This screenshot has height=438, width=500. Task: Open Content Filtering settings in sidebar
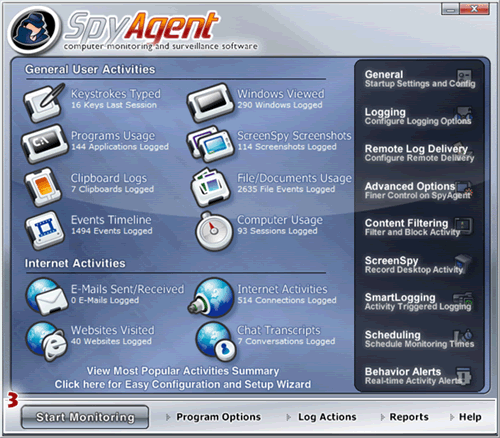pos(419,227)
